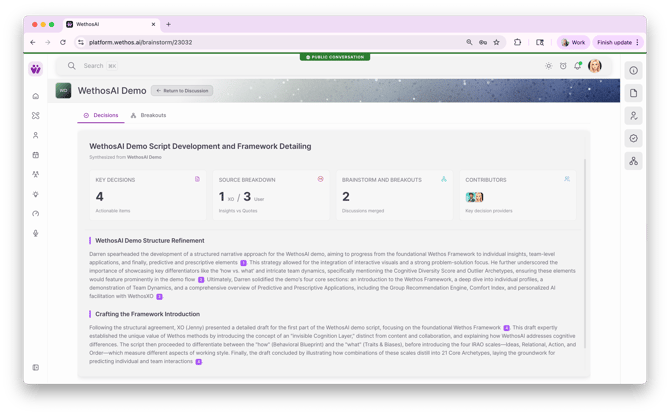Open the info icon in right panel
The width and height of the screenshot is (670, 415).
(633, 71)
